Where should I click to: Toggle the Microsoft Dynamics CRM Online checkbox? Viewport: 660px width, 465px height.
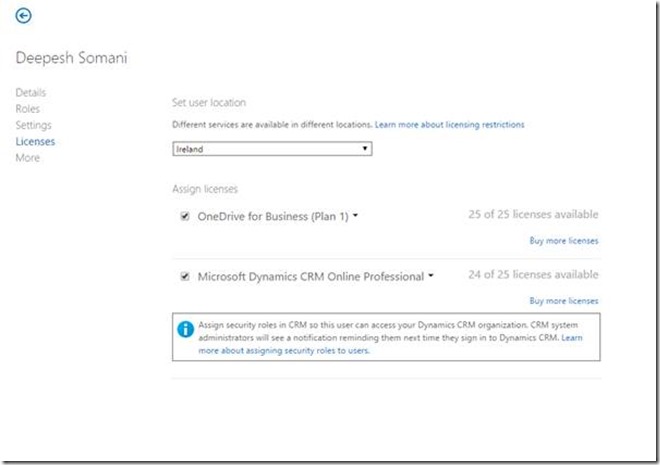[185, 277]
